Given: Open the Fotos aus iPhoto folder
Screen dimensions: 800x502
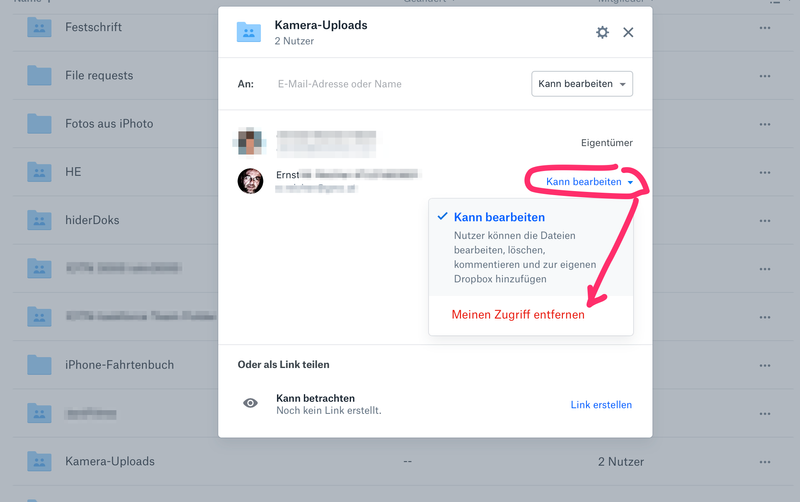Looking at the screenshot, I should click(x=109, y=123).
